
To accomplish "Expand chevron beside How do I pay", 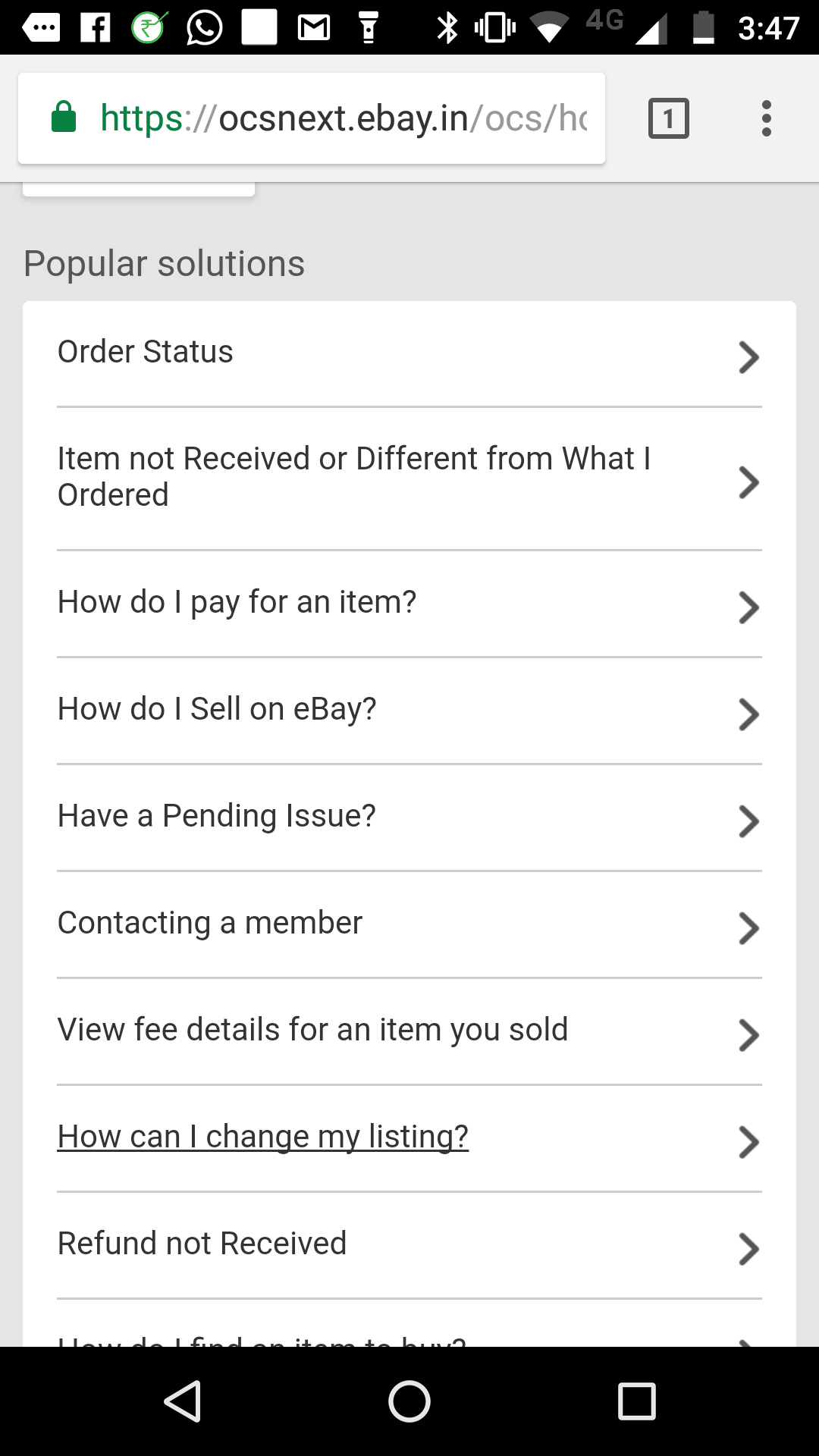I will pyautogui.click(x=748, y=607).
